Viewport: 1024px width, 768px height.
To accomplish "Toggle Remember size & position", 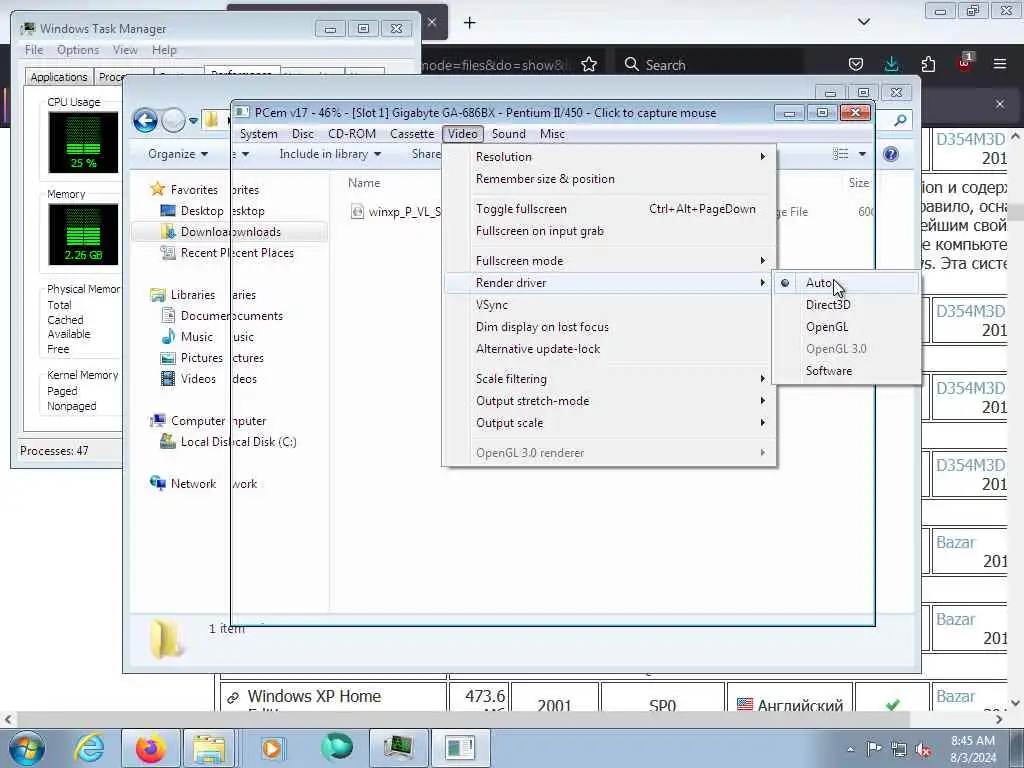I will [609, 179].
